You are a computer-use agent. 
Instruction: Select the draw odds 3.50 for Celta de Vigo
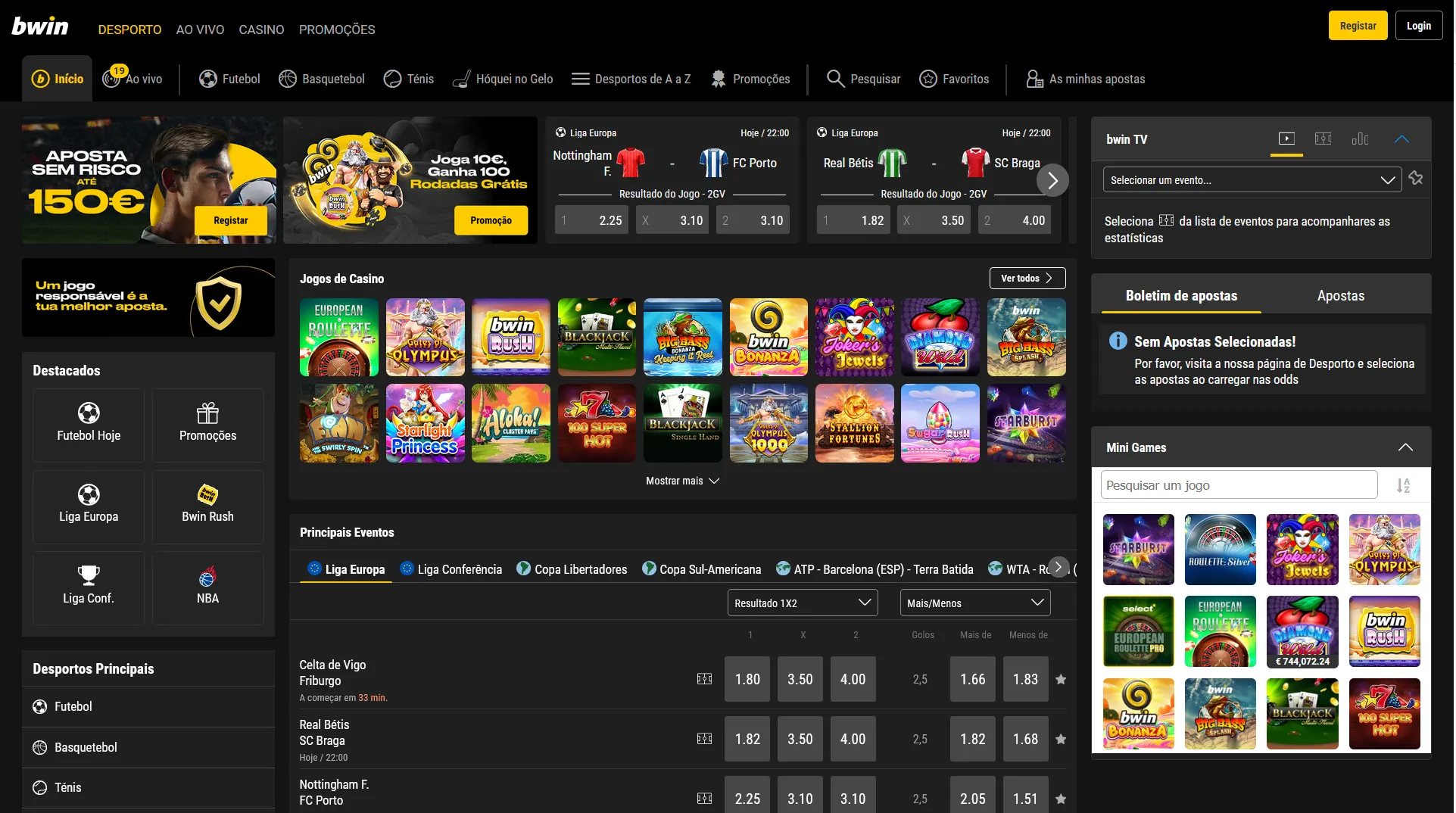pos(800,679)
